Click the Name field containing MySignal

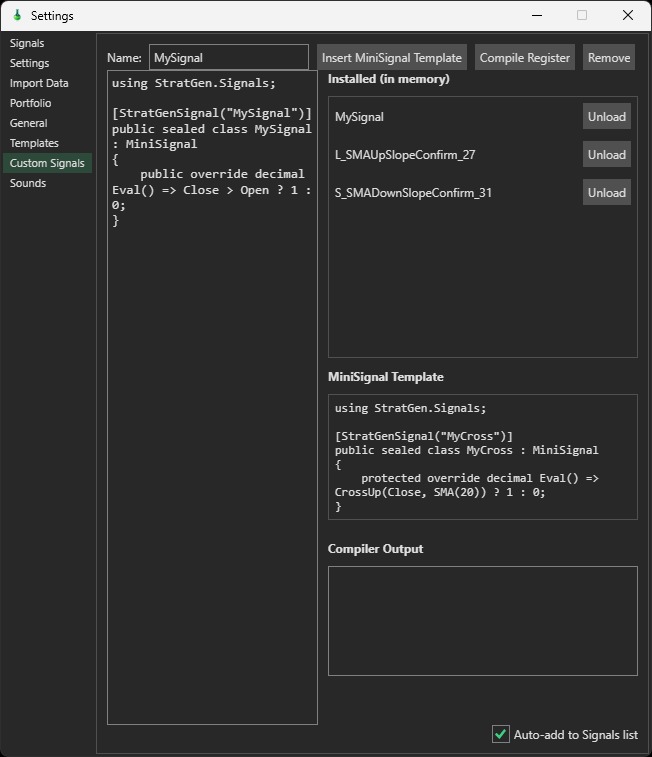229,57
